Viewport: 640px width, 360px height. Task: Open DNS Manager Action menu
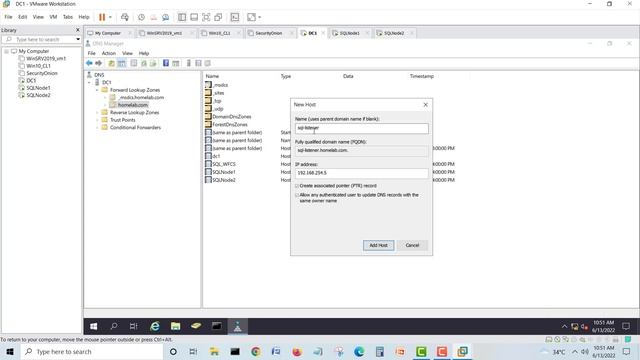click(x=109, y=53)
